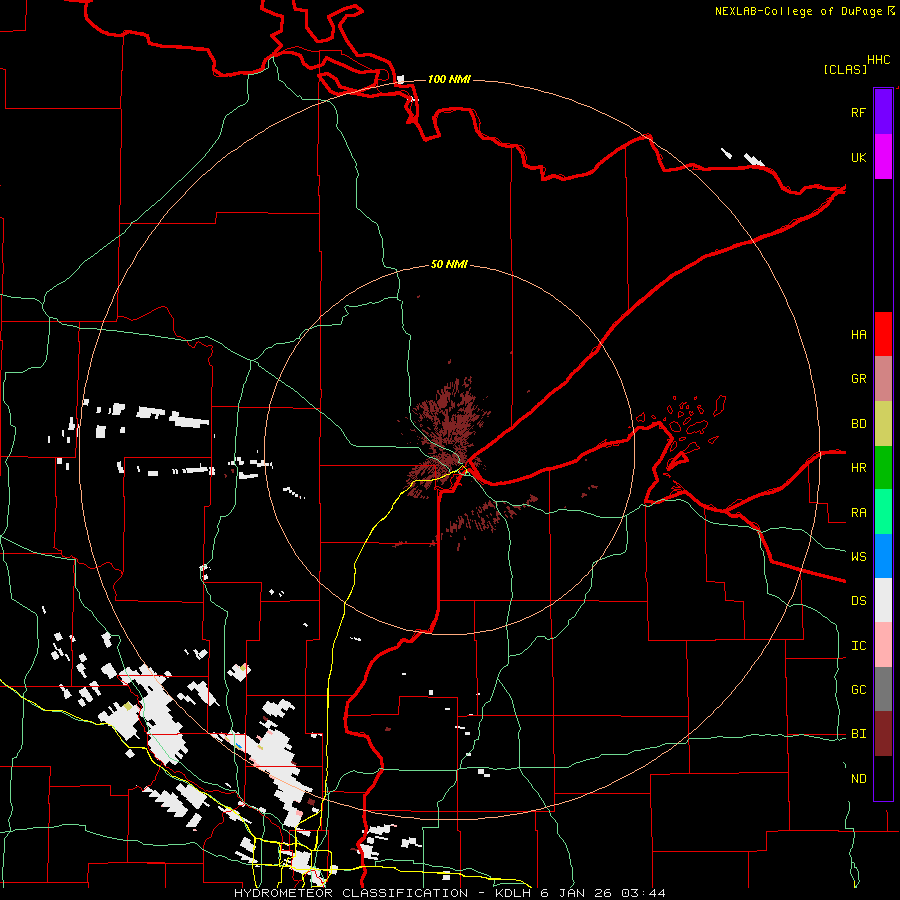900x900 pixels.
Task: Click the GC gray legend swatch
Action: pos(883,689)
